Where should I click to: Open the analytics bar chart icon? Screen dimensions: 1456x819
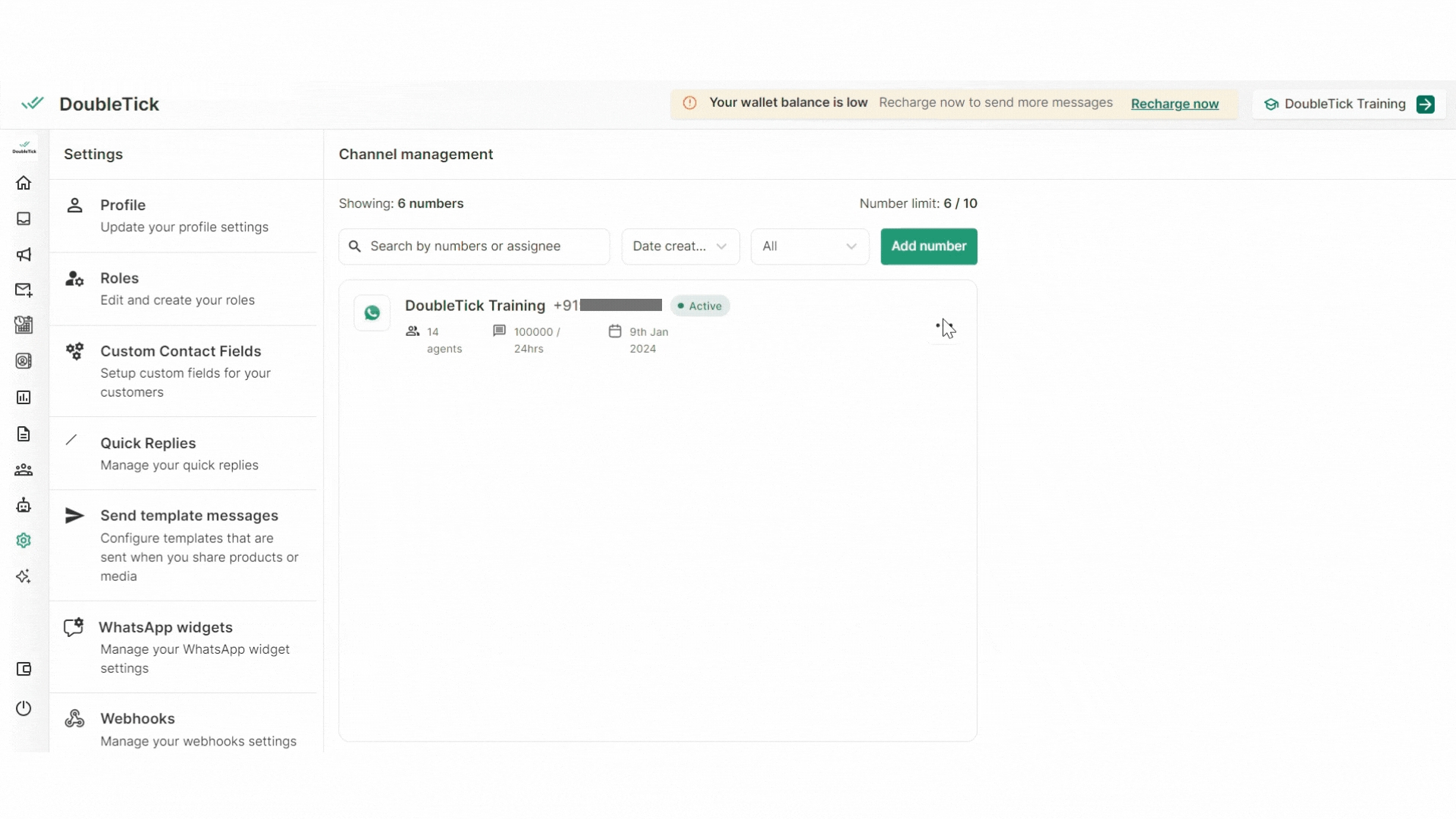[24, 397]
